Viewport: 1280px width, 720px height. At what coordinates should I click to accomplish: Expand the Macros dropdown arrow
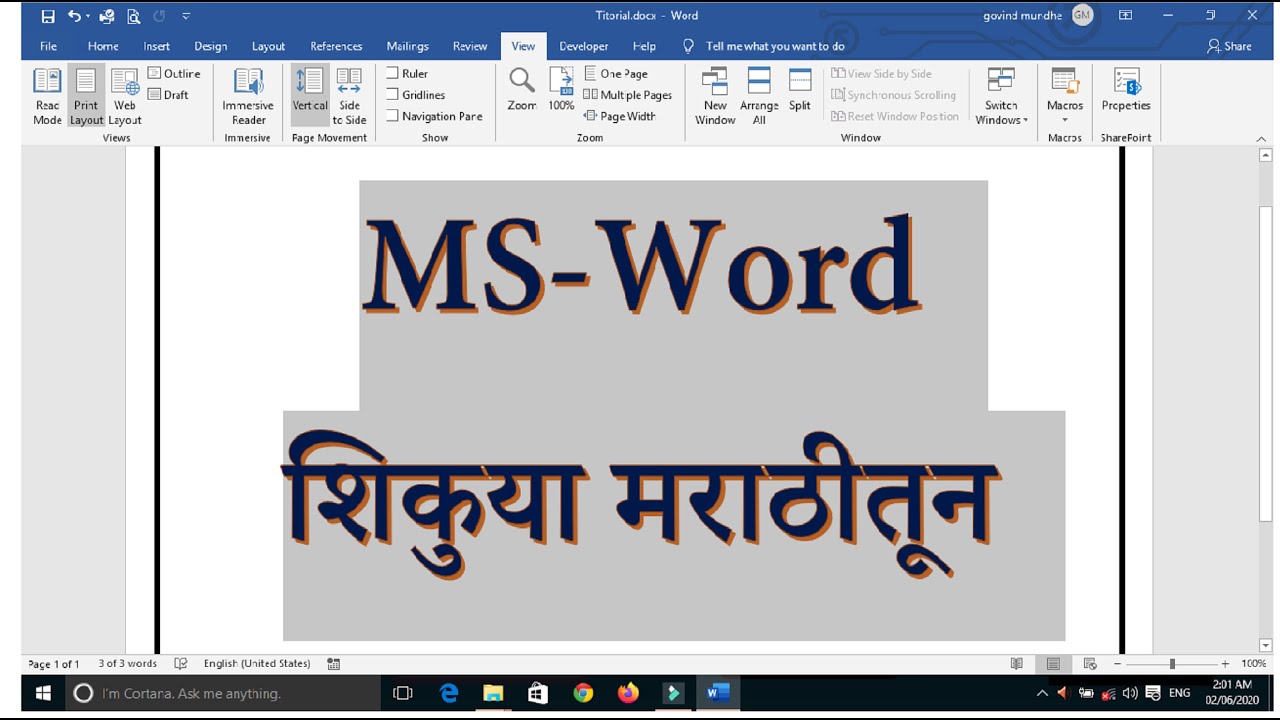[x=1065, y=120]
